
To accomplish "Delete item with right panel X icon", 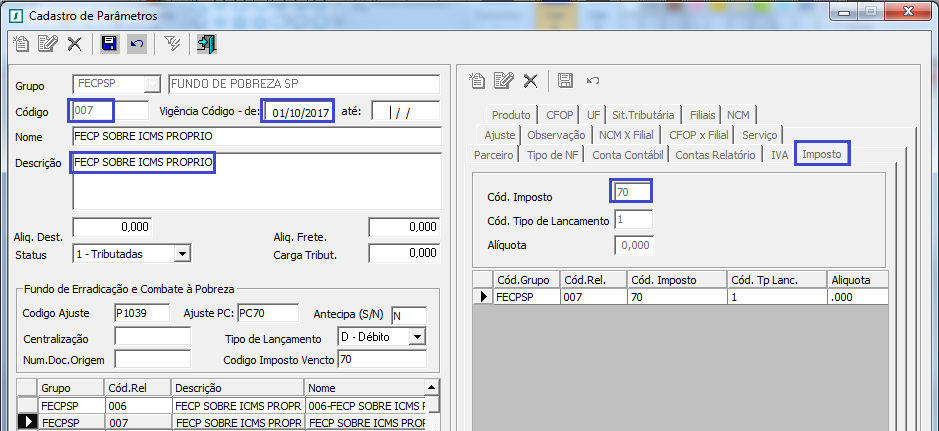I will click(531, 81).
